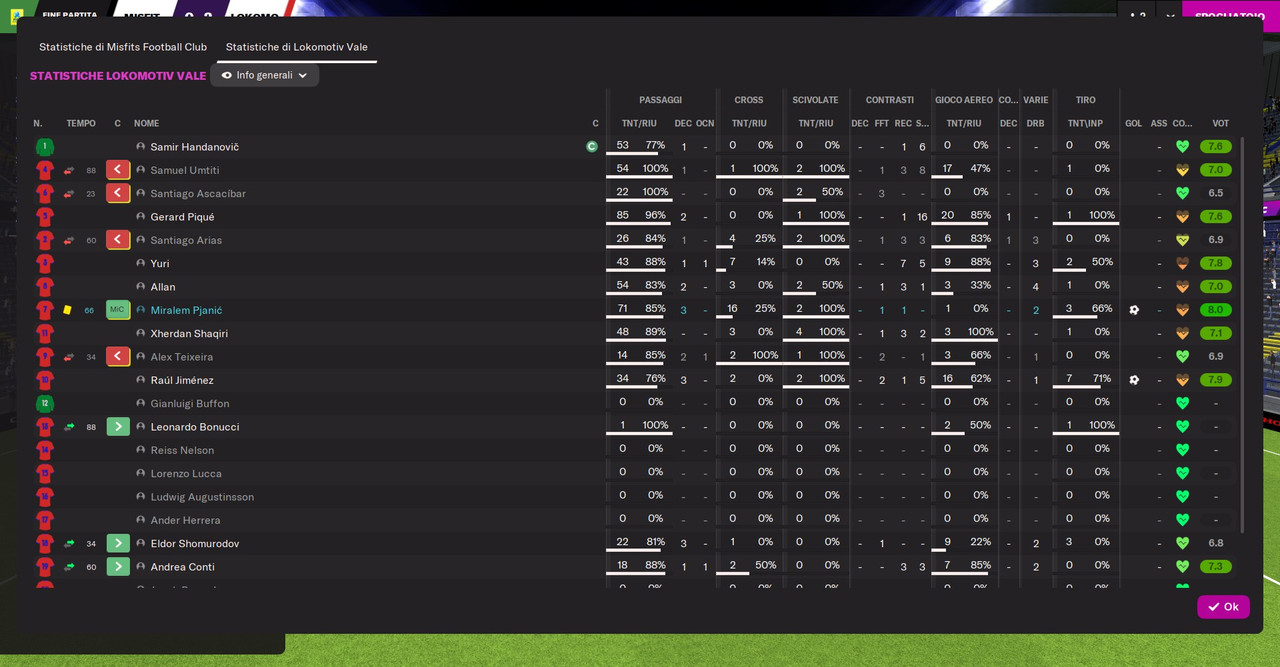1280x667 pixels.
Task: Confirm with the Ok button
Action: tap(1223, 607)
